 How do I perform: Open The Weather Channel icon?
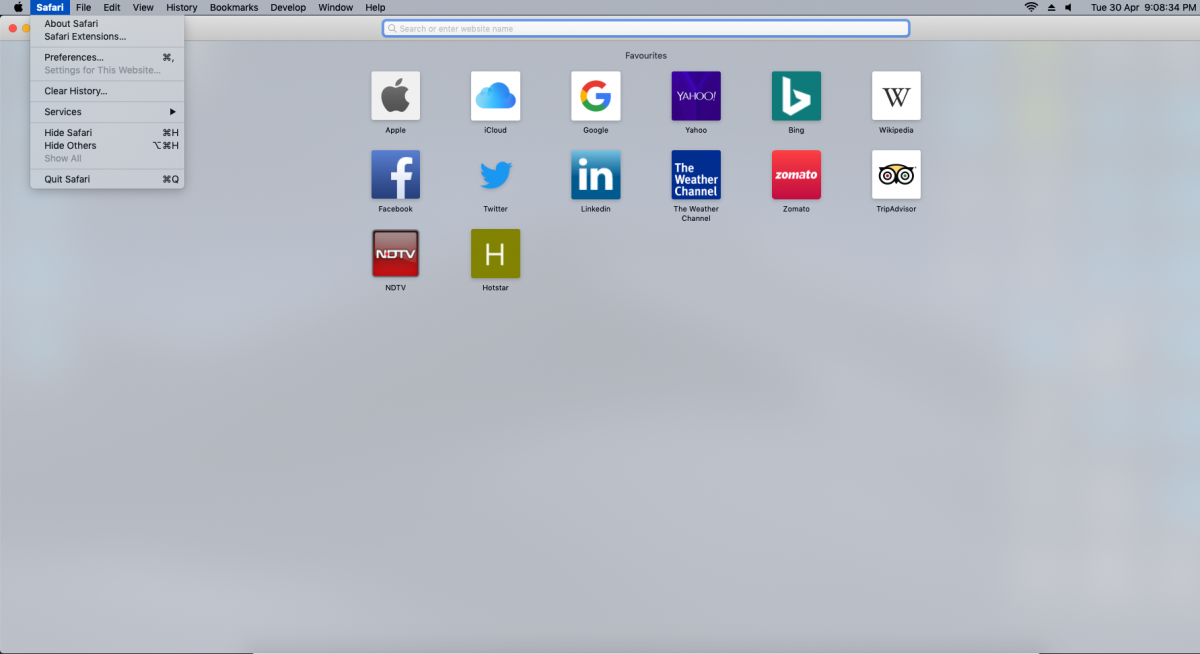point(696,175)
